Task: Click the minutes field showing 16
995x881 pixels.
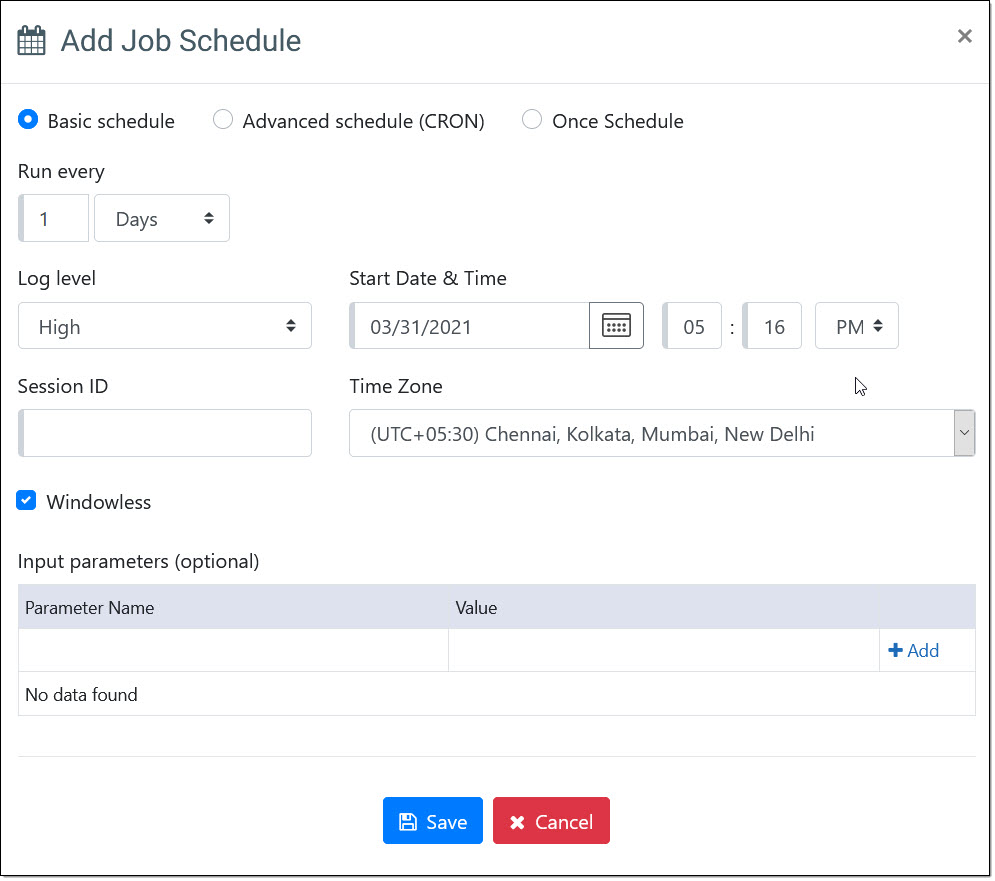Action: pos(772,326)
